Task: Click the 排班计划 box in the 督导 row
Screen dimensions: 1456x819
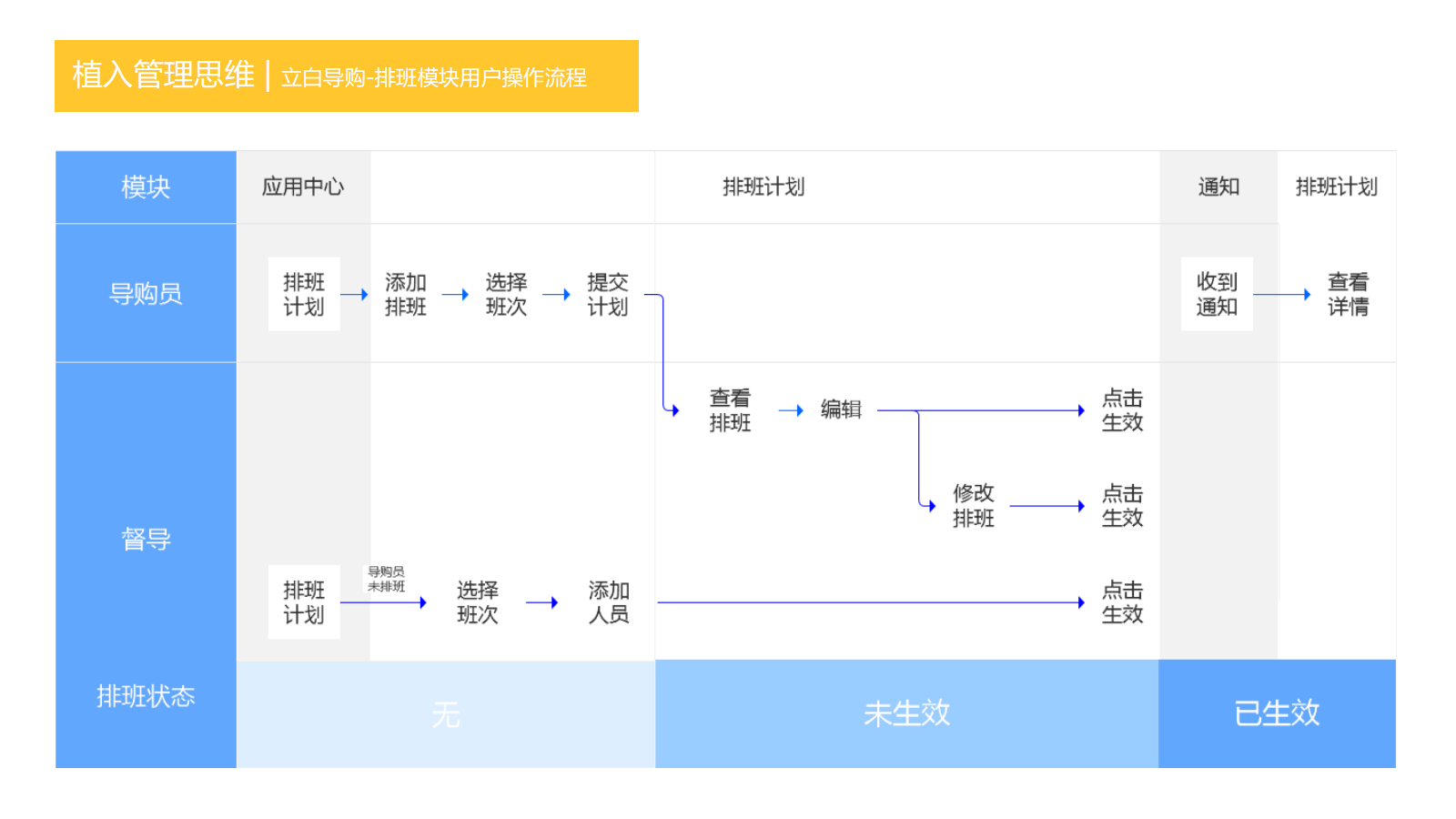Action: tap(304, 602)
